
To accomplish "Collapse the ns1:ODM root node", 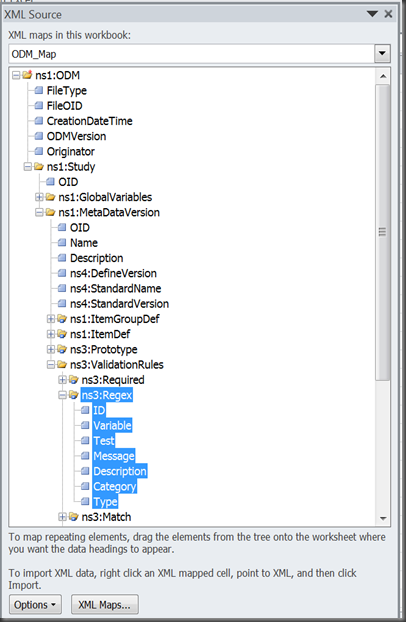I will (x=16, y=75).
